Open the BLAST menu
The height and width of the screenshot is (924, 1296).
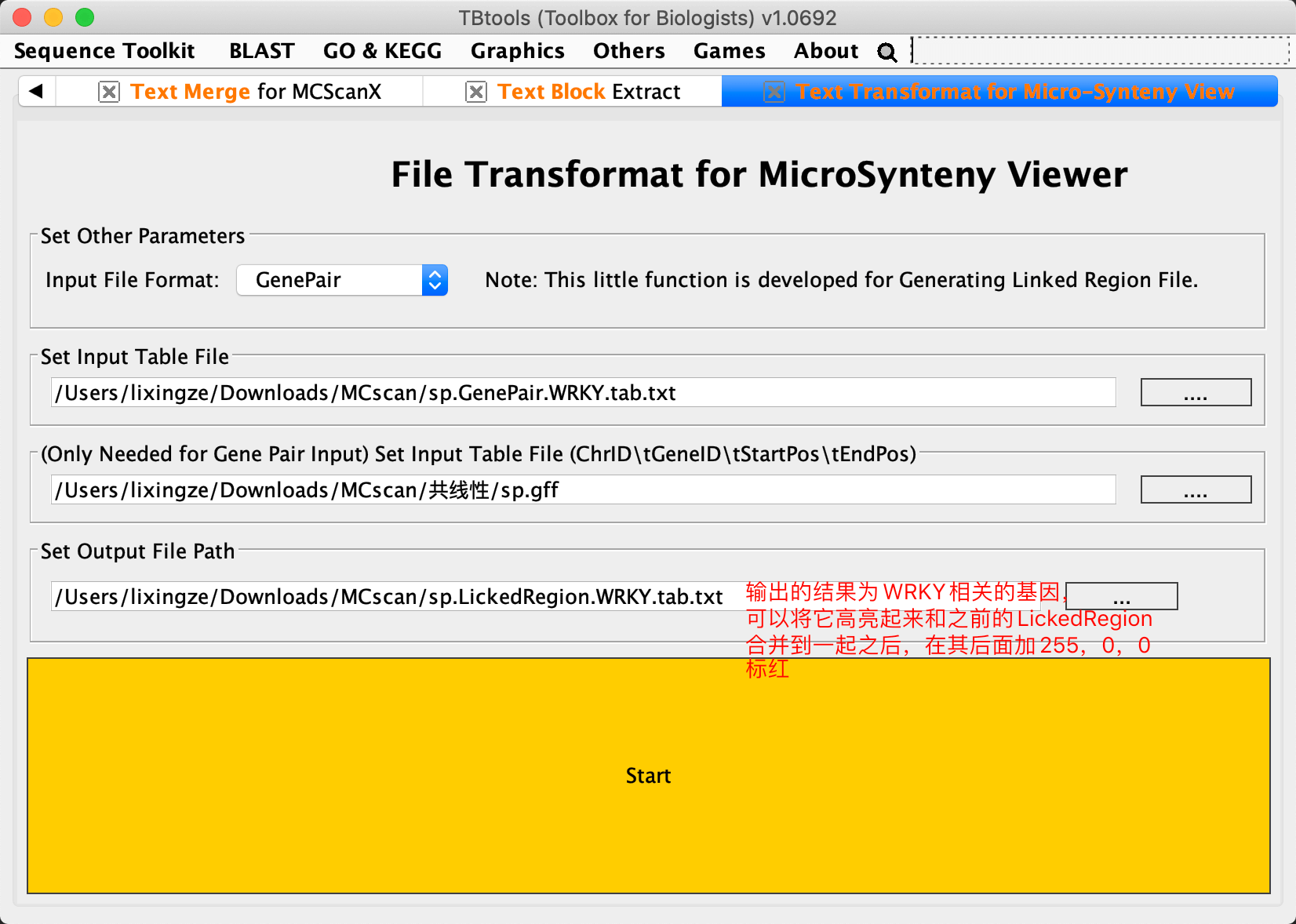pos(262,51)
